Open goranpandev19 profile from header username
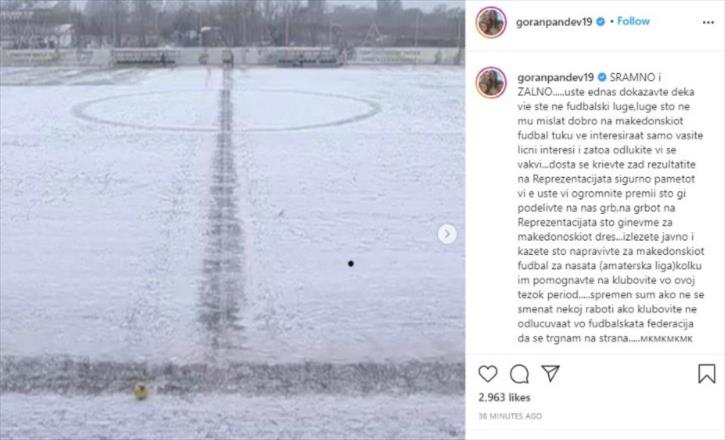The height and width of the screenshot is (440, 725). (x=553, y=22)
